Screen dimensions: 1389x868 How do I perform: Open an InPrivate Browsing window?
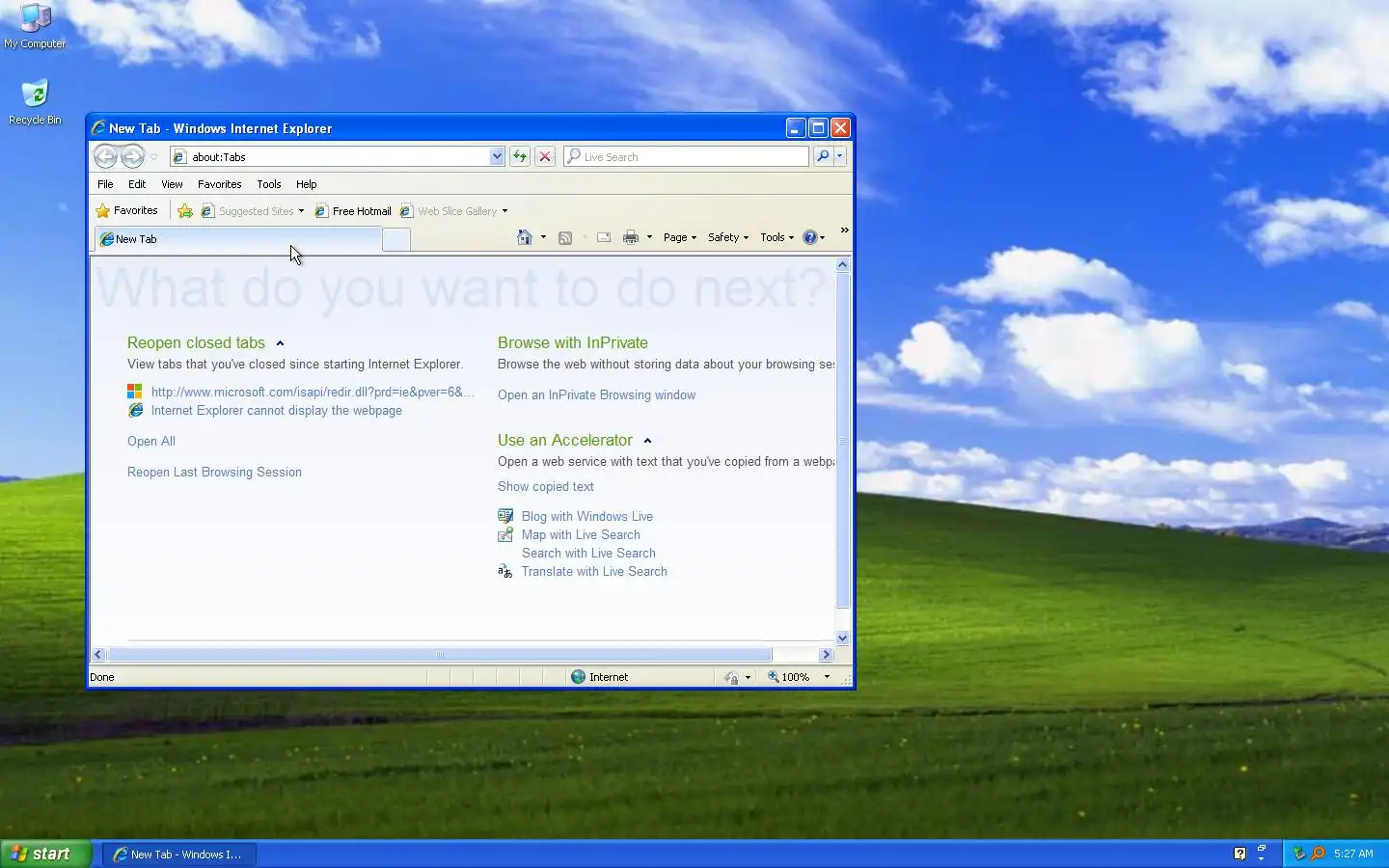(596, 394)
